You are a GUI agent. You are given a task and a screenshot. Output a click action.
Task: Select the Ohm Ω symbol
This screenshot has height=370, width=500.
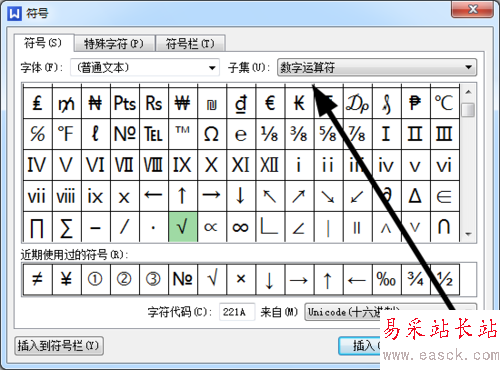(x=212, y=134)
